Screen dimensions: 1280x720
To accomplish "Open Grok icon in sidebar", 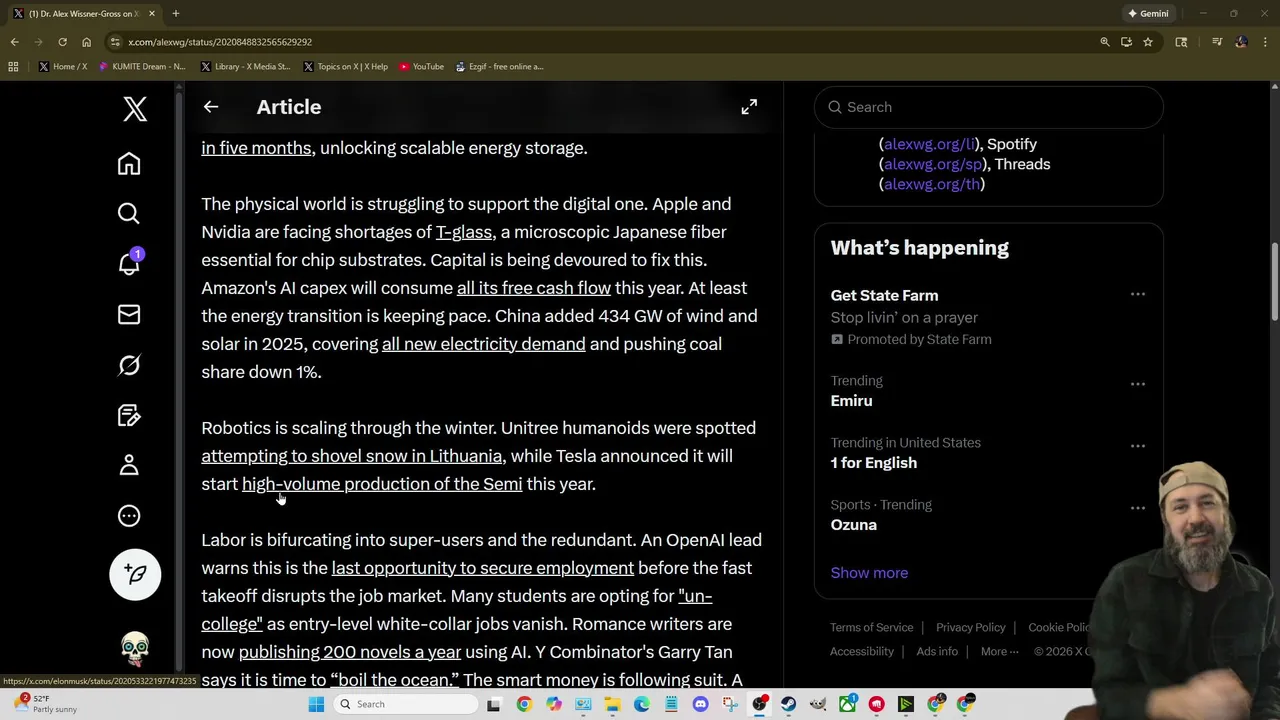I will (129, 365).
